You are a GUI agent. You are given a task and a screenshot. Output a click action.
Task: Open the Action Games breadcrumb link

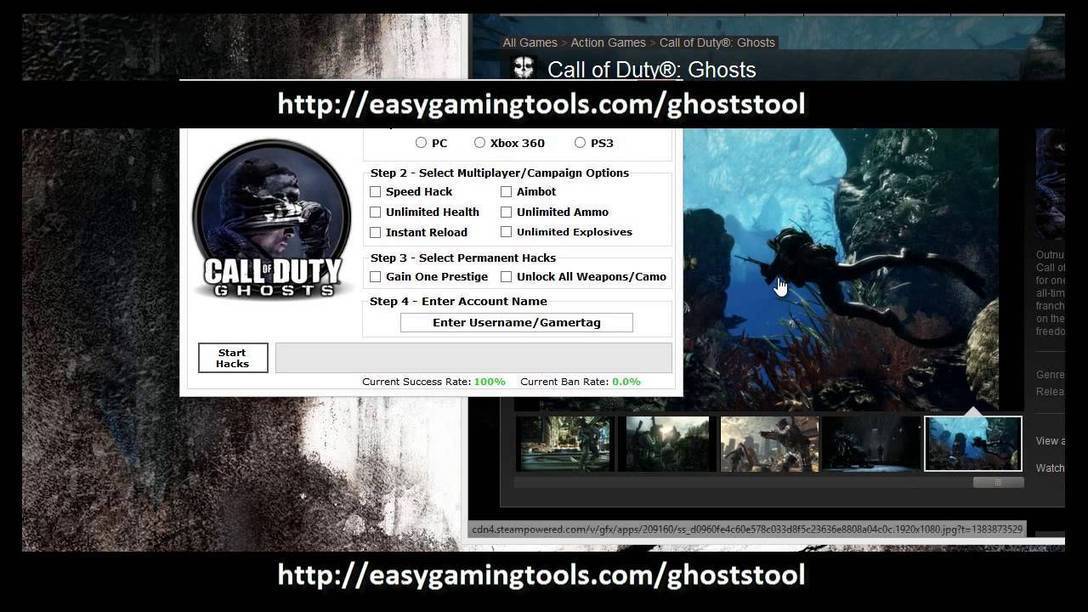click(x=608, y=42)
